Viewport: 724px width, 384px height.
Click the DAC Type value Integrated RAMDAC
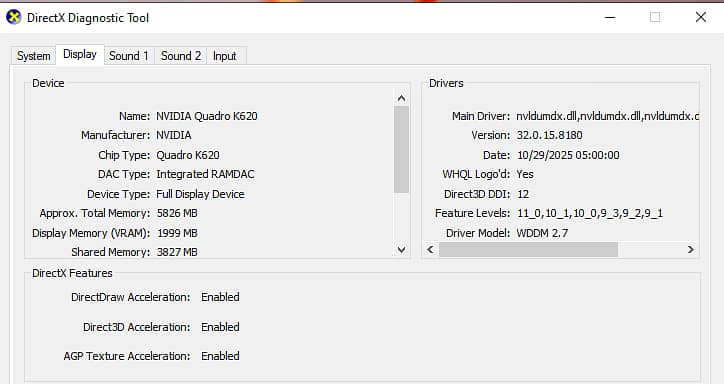(x=205, y=174)
